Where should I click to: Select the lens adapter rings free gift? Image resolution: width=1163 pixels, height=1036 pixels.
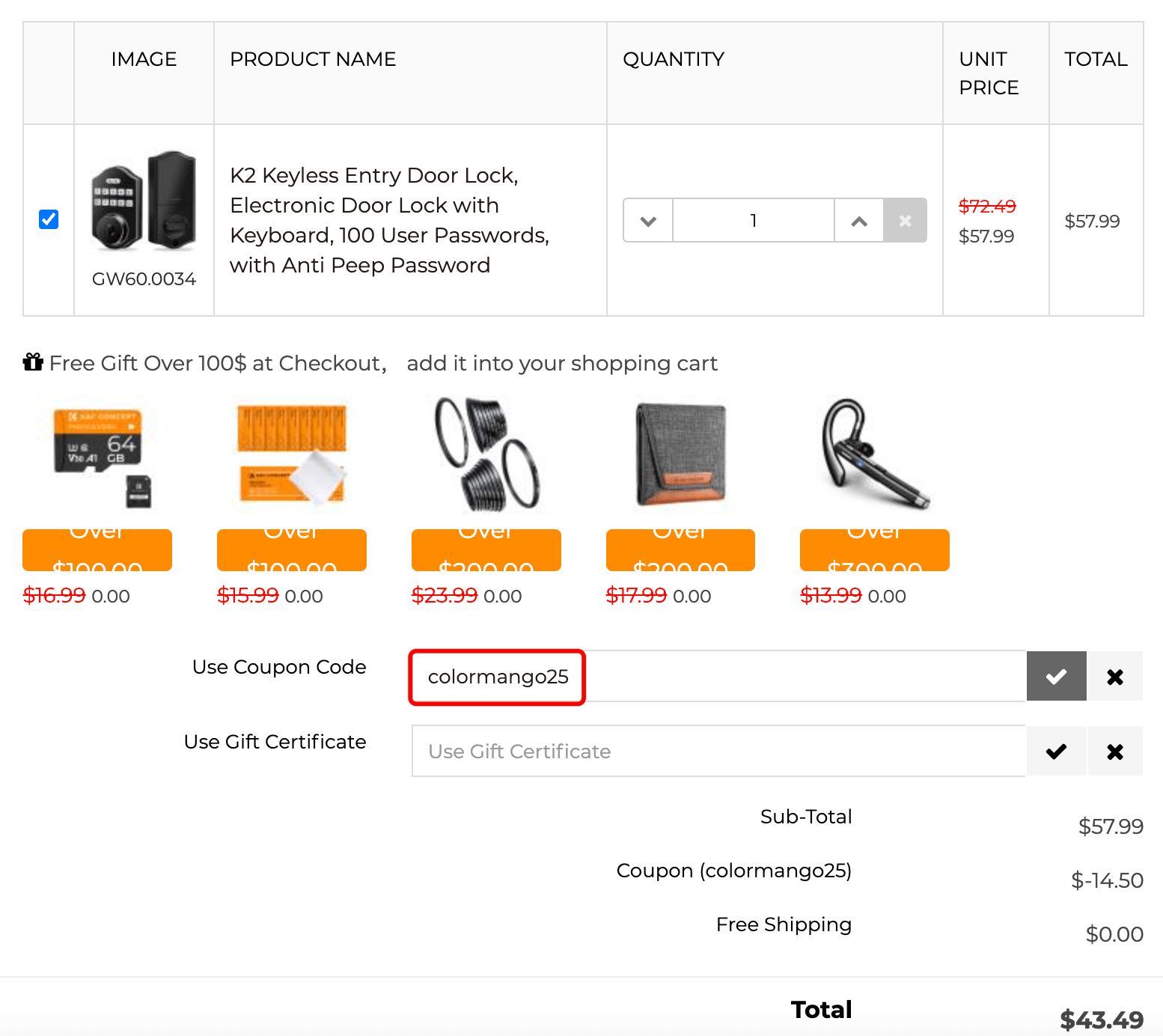pyautogui.click(x=486, y=454)
